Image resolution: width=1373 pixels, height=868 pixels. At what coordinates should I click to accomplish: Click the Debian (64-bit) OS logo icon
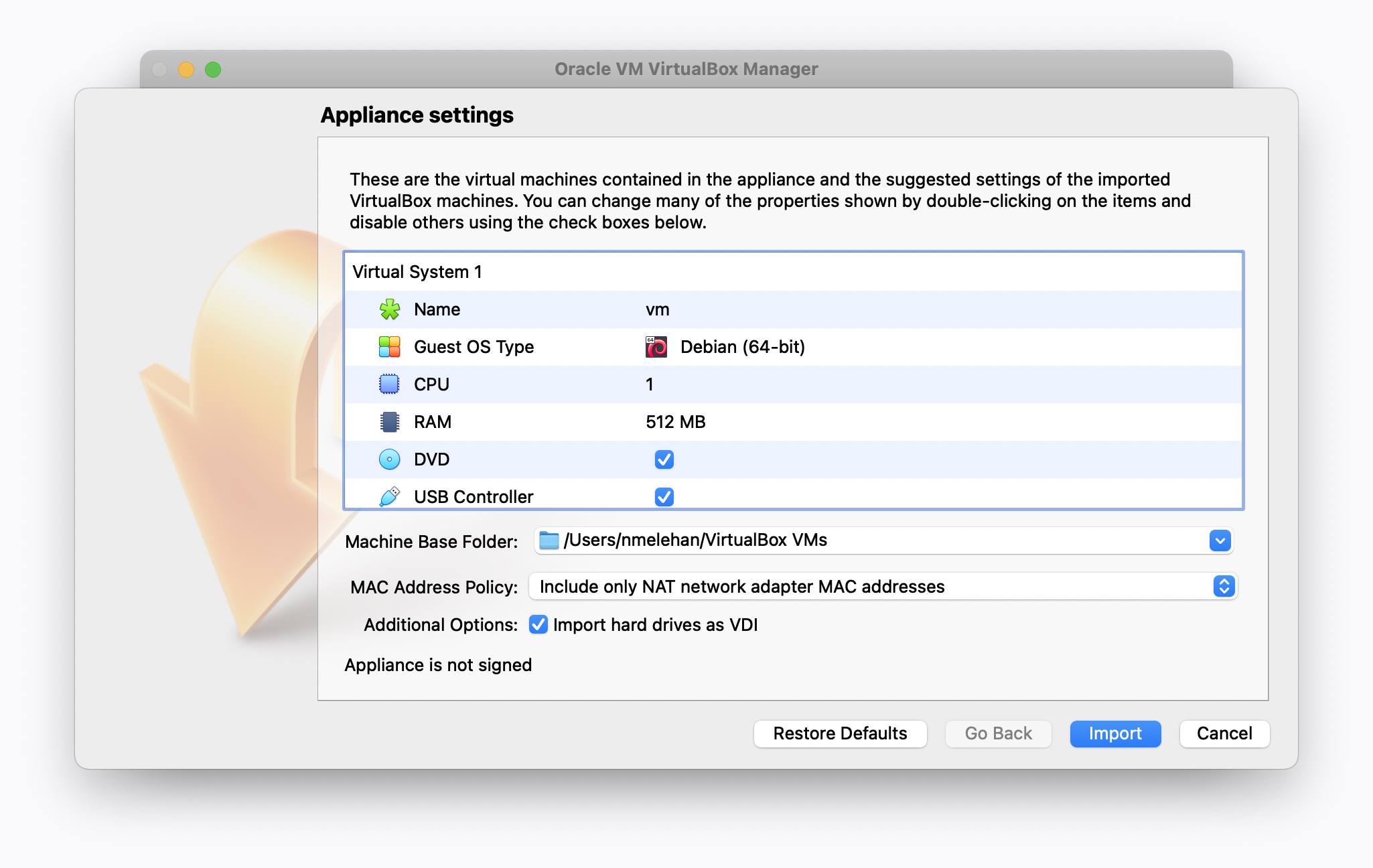[655, 347]
